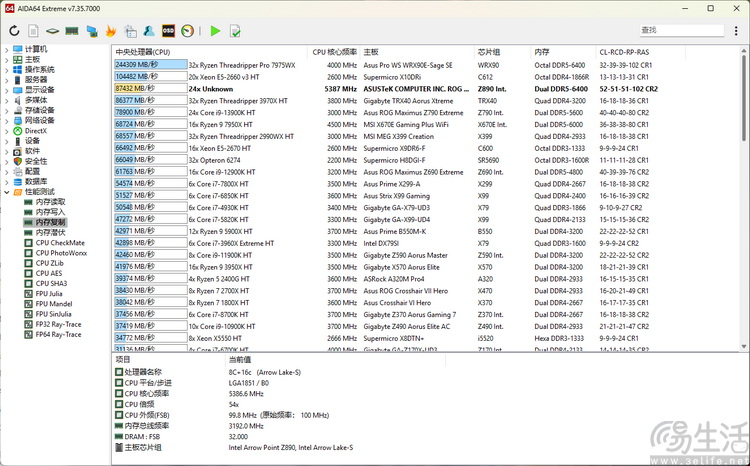The image size is (750, 466).
Task: Click the report wizard document toolbar icon
Action: coord(130,31)
